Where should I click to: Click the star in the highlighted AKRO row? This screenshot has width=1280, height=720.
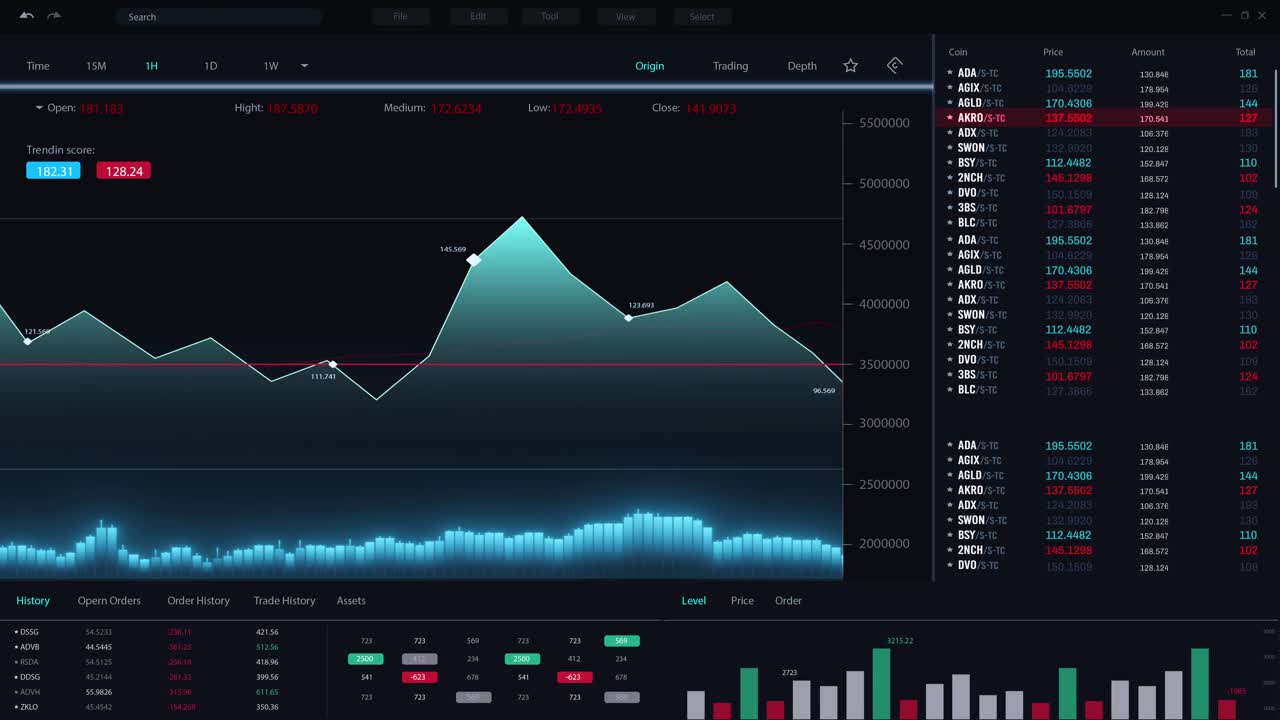pos(950,118)
